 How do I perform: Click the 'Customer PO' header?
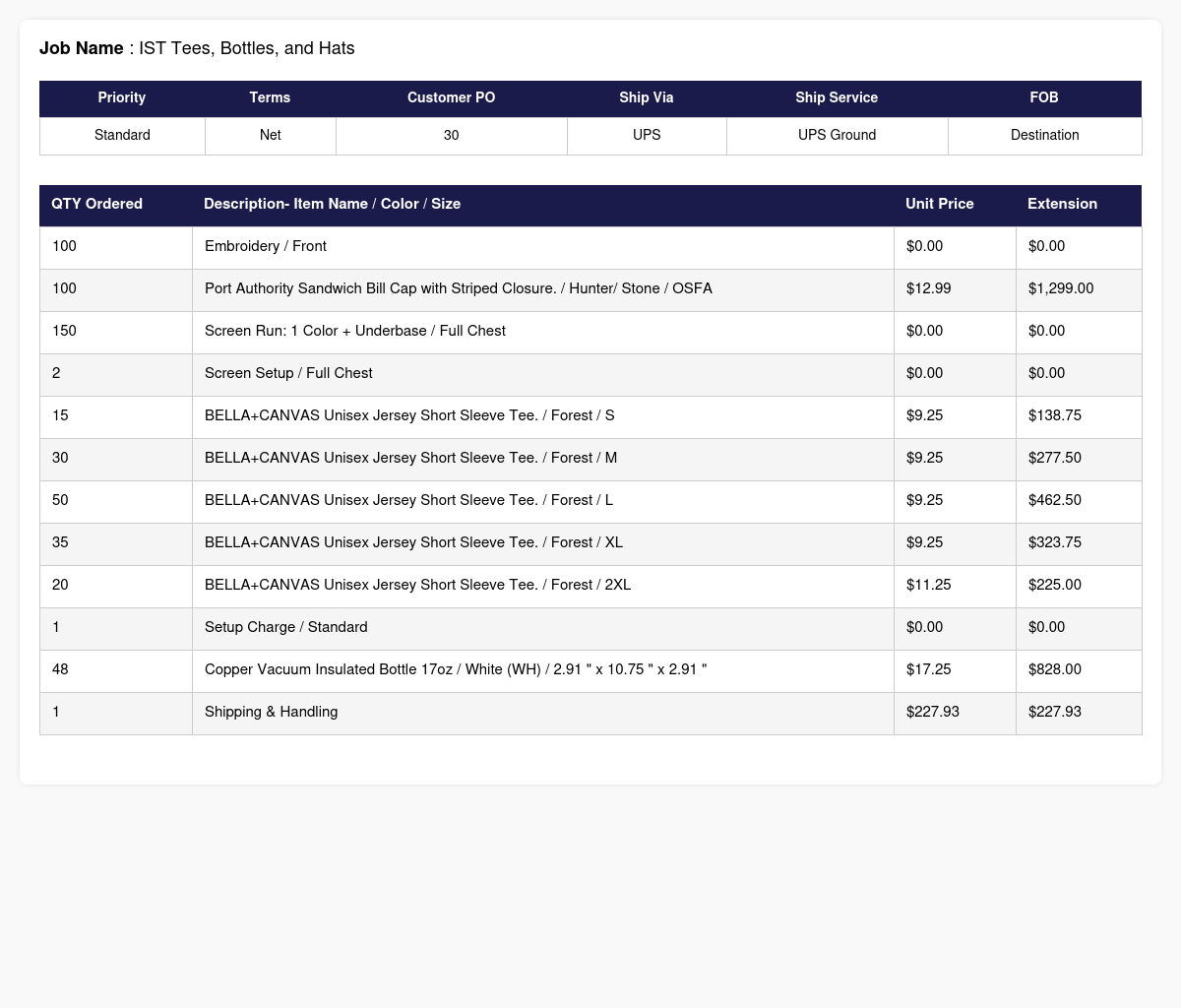pyautogui.click(x=451, y=97)
